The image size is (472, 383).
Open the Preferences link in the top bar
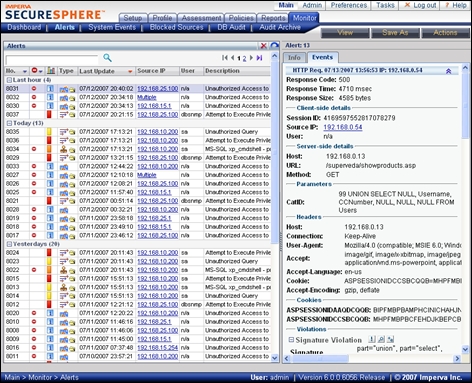pos(349,5)
